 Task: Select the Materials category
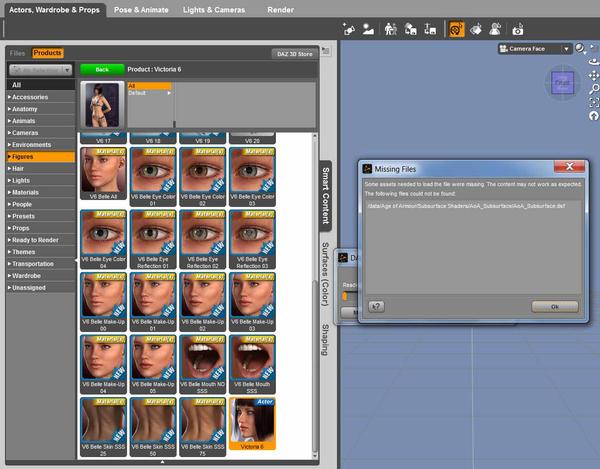coord(41,192)
